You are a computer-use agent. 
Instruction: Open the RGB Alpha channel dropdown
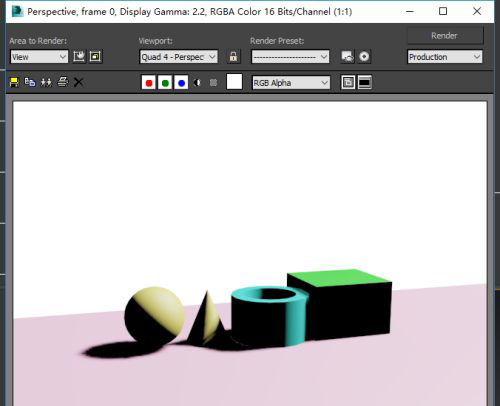(291, 83)
